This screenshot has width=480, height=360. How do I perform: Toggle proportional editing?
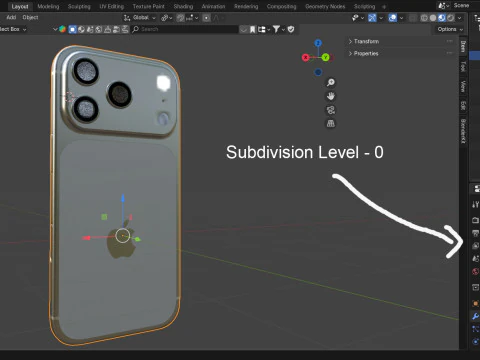click(207, 18)
